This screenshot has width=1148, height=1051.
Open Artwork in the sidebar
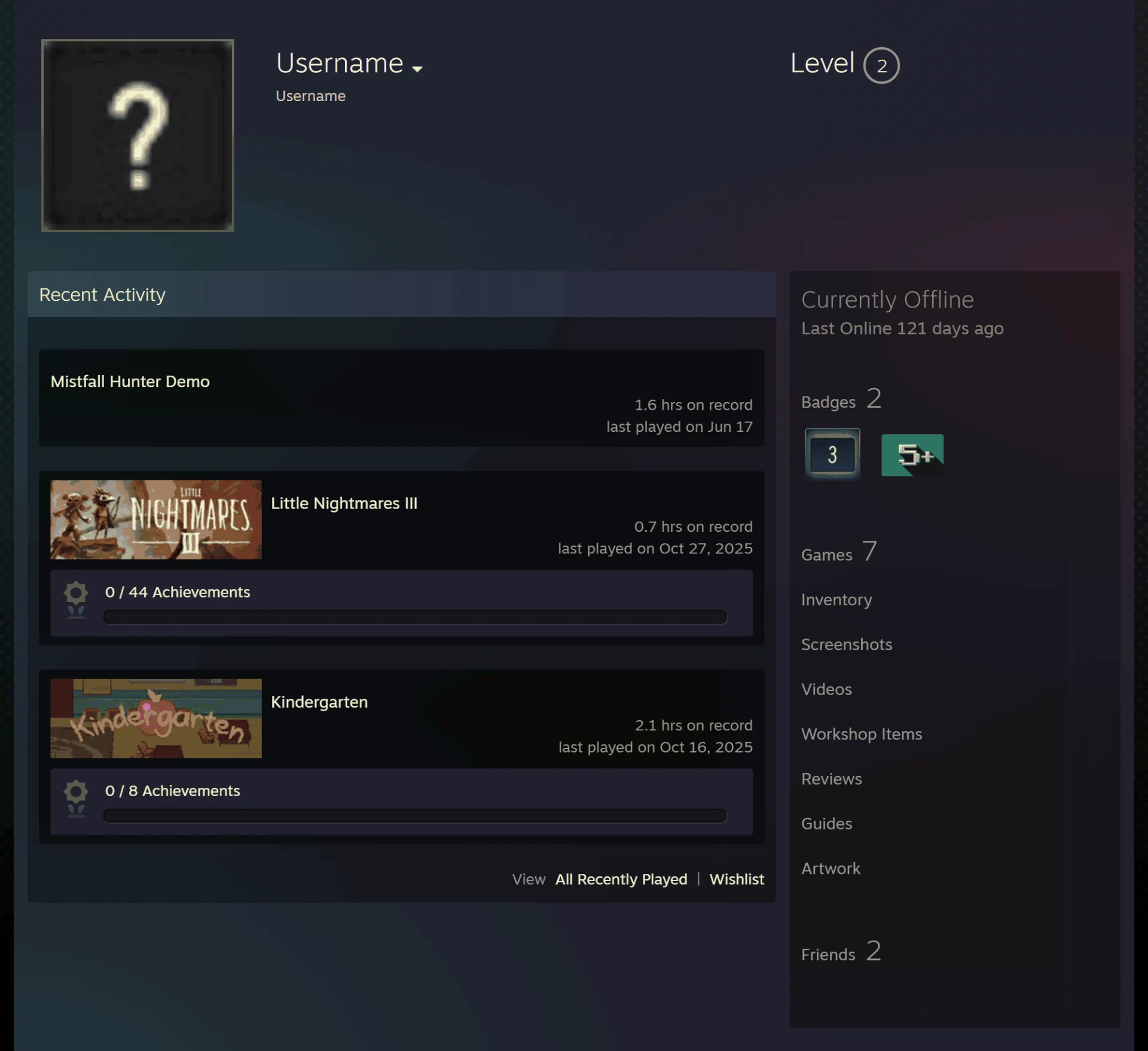pyautogui.click(x=831, y=869)
